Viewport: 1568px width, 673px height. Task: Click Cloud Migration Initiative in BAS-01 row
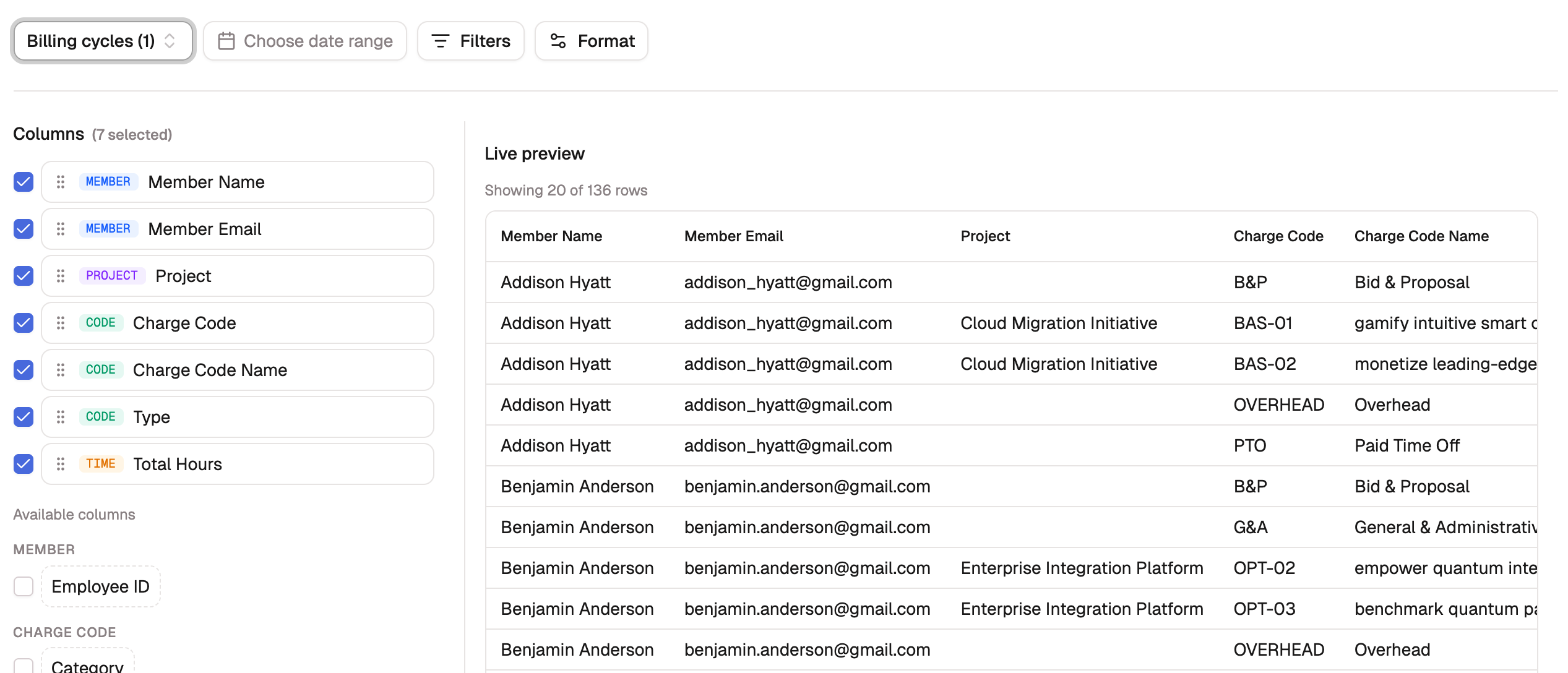pos(1059,323)
